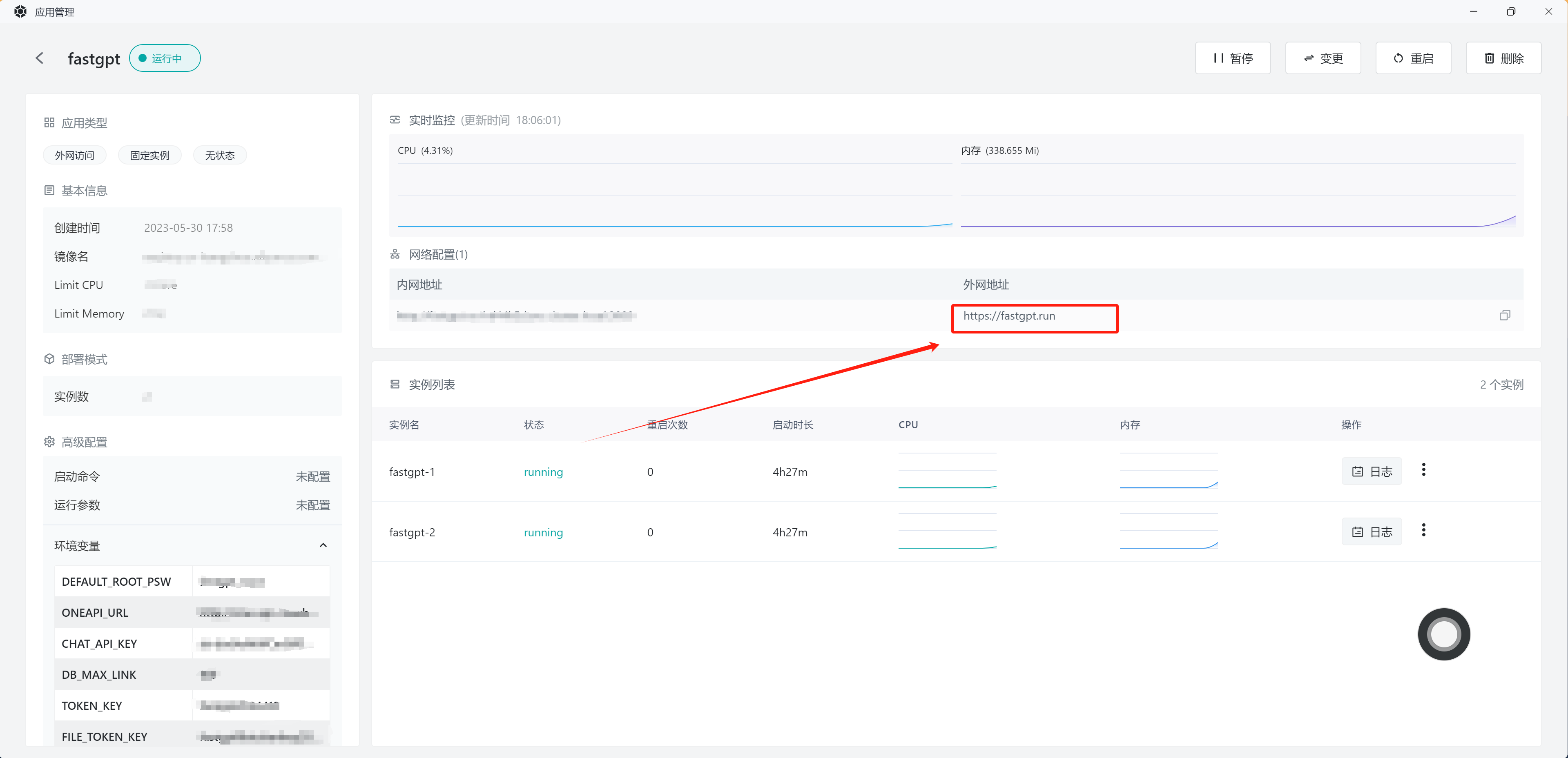Open more options for fastgpt-2 instance

pos(1423,531)
